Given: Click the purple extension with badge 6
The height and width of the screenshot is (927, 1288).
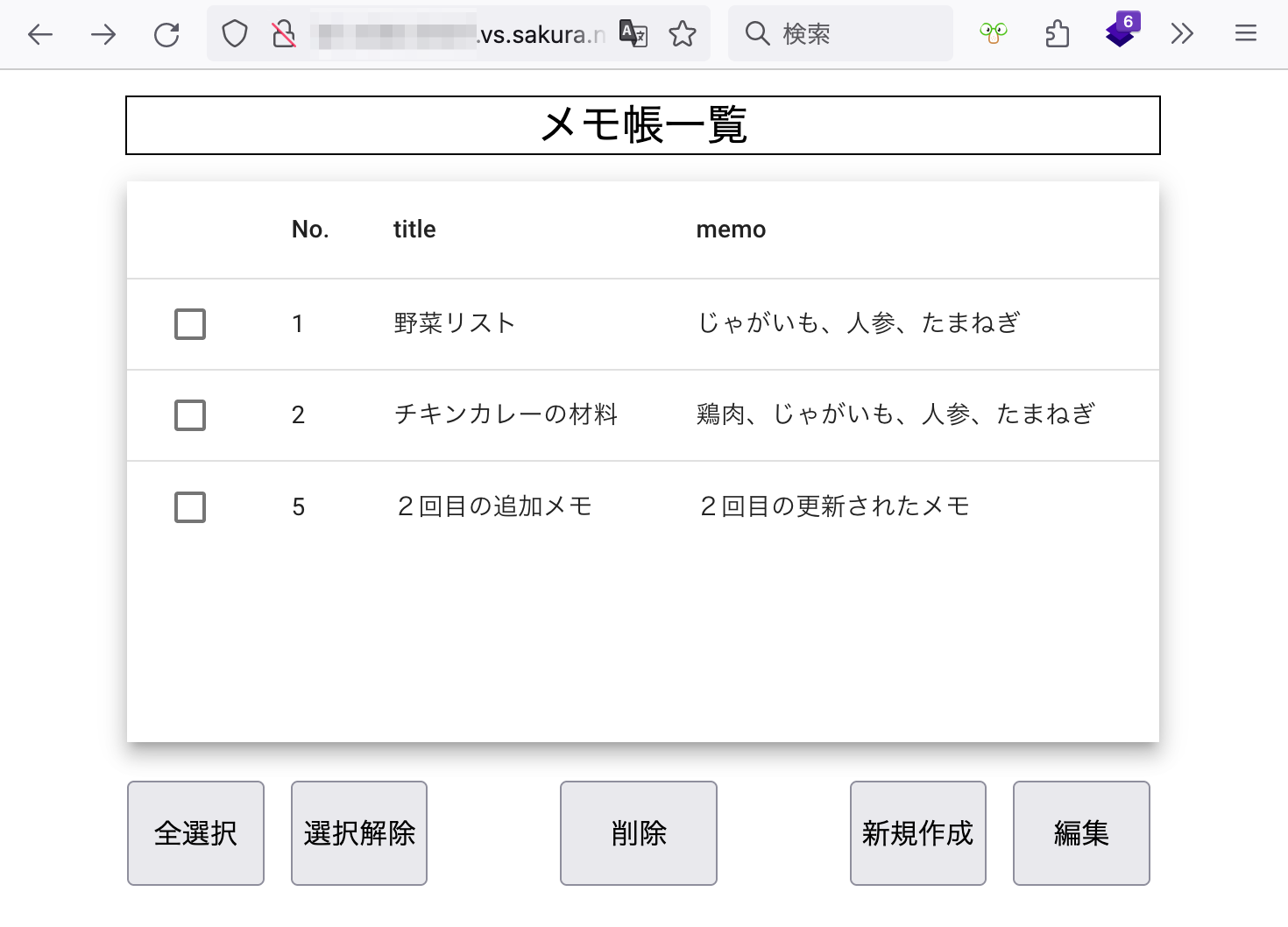Looking at the screenshot, I should pos(1121,32).
